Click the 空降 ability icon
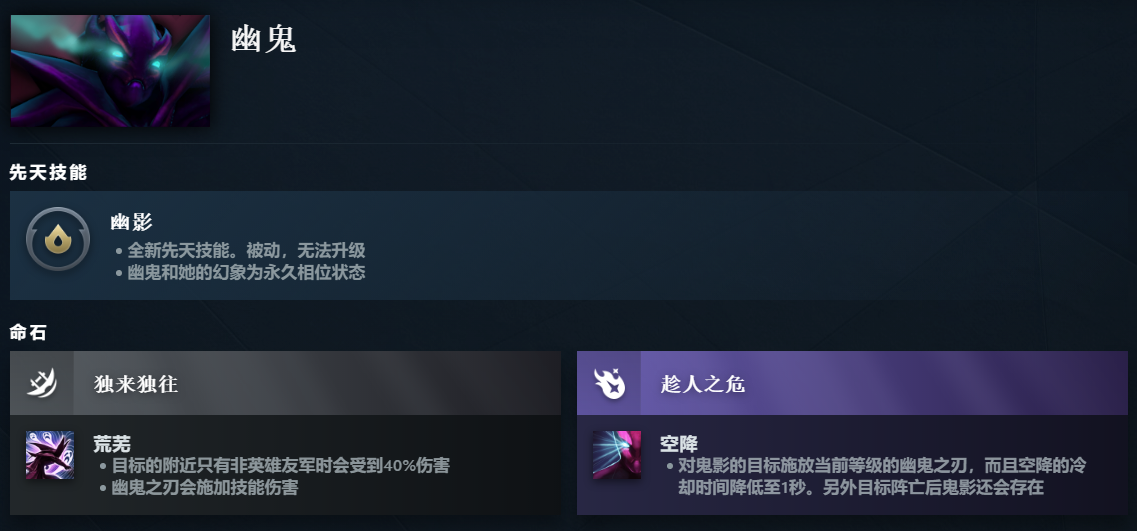Image resolution: width=1137 pixels, height=531 pixels. coord(616,455)
